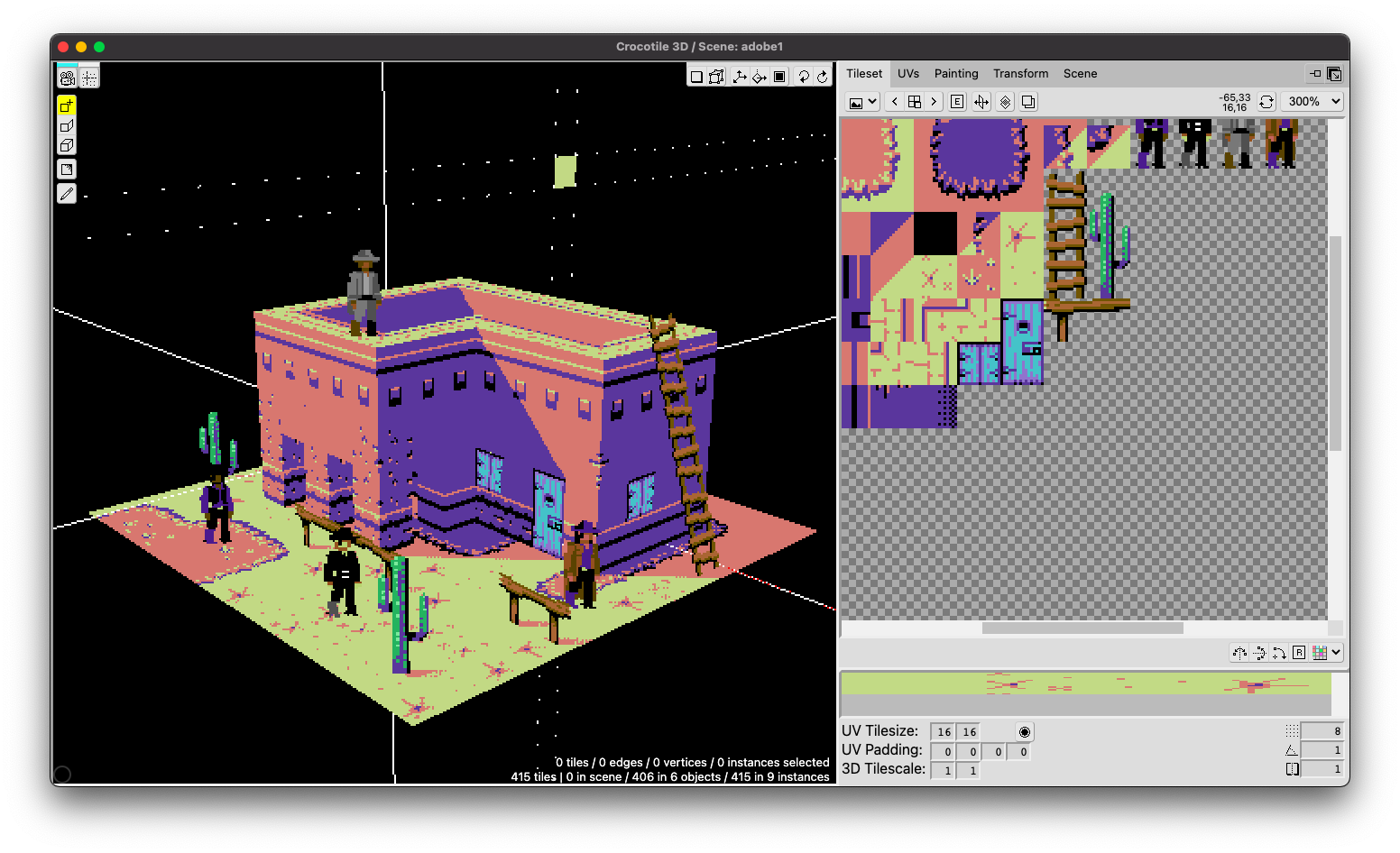
Task: Click first 3D Tilescale field
Action: (x=943, y=771)
